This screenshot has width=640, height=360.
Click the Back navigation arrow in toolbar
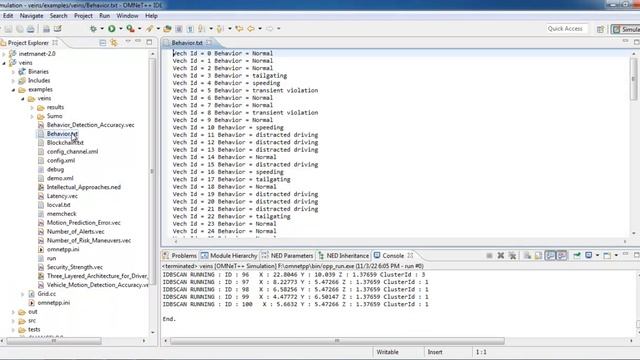pos(251,29)
